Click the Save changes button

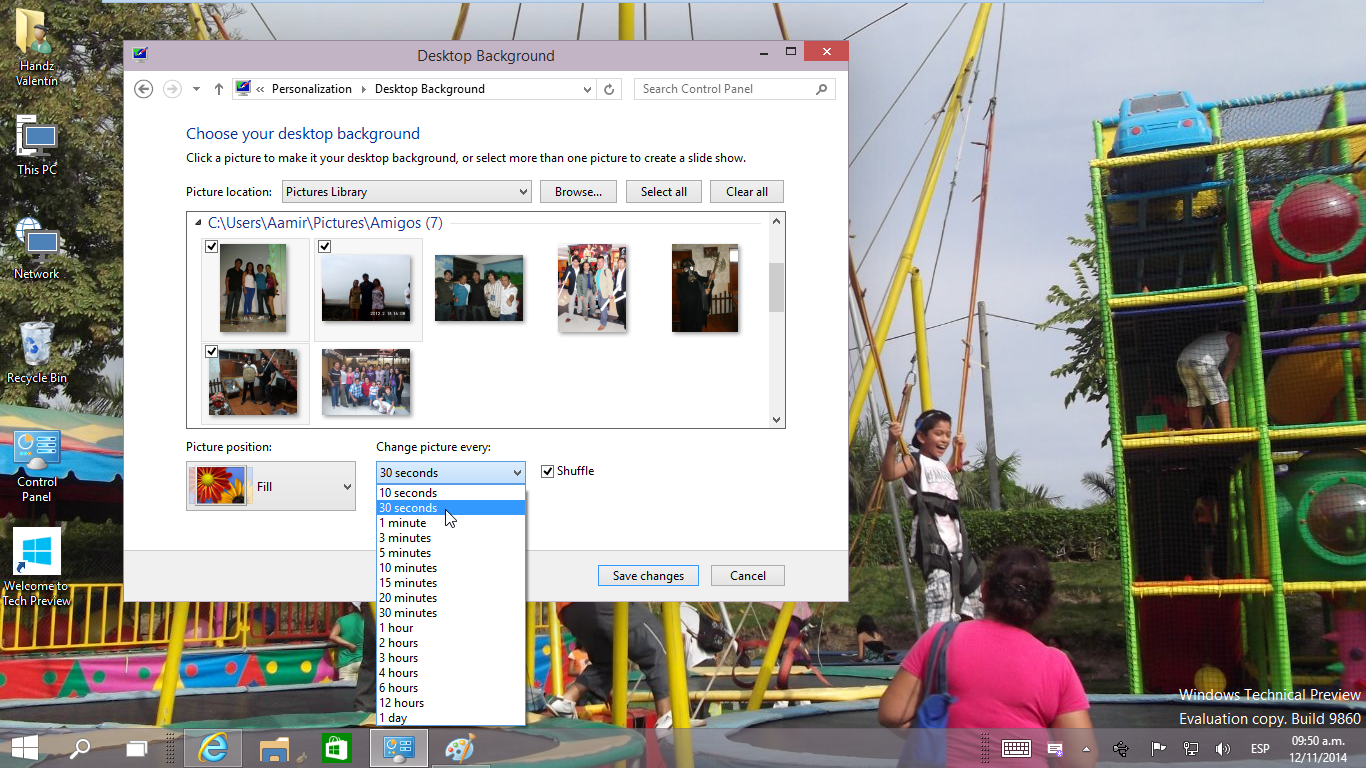(648, 576)
